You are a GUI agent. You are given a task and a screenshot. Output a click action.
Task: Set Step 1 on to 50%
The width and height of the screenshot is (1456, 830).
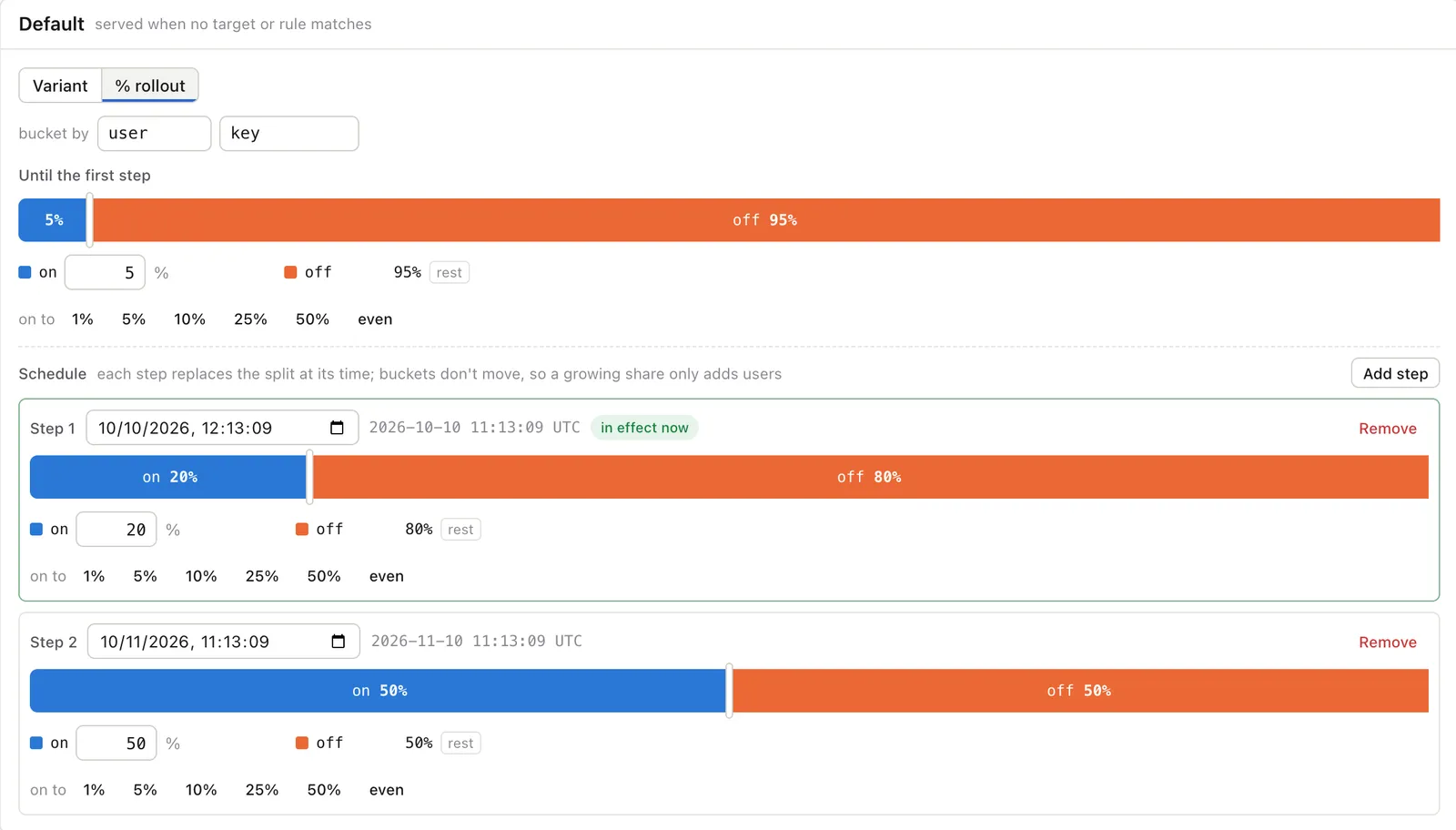pyautogui.click(x=324, y=576)
